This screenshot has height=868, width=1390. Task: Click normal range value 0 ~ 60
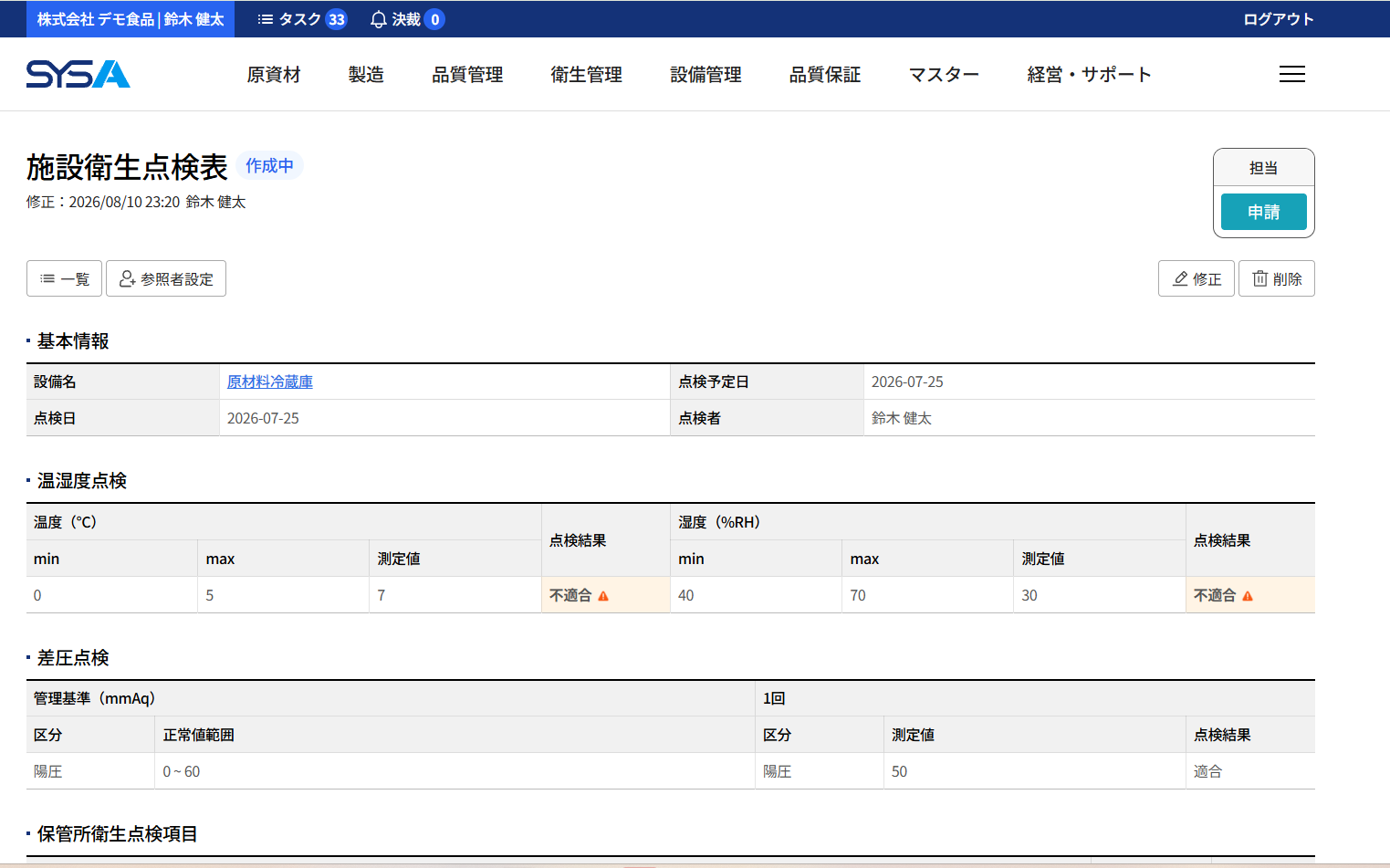point(182,771)
